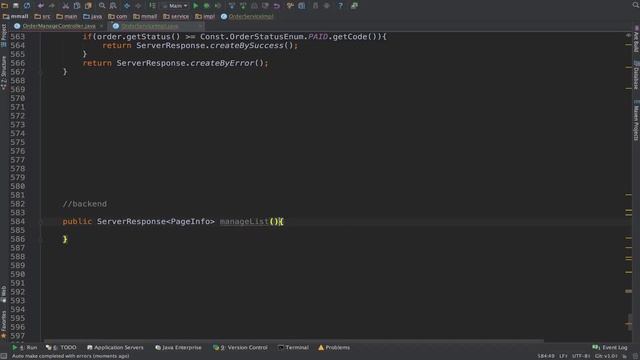
Task: Open the Terminal tool window
Action: pos(293,347)
